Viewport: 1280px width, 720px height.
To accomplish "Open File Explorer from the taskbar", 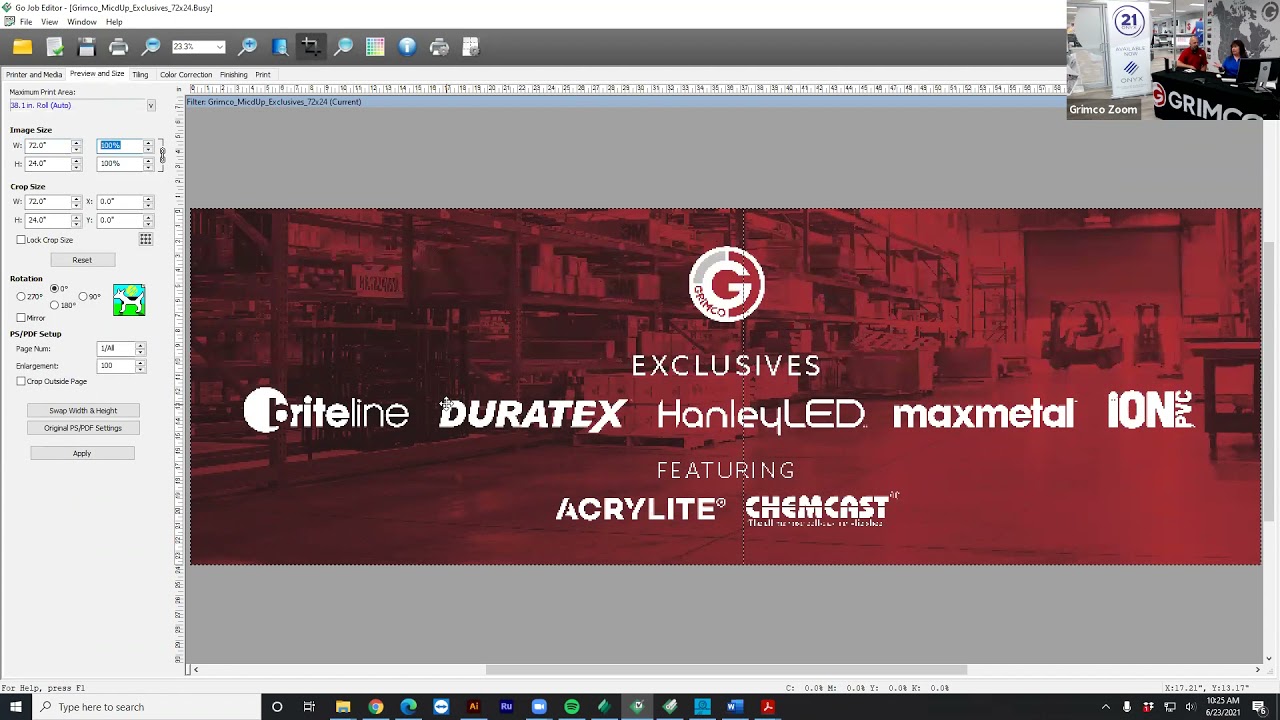I will (343, 707).
